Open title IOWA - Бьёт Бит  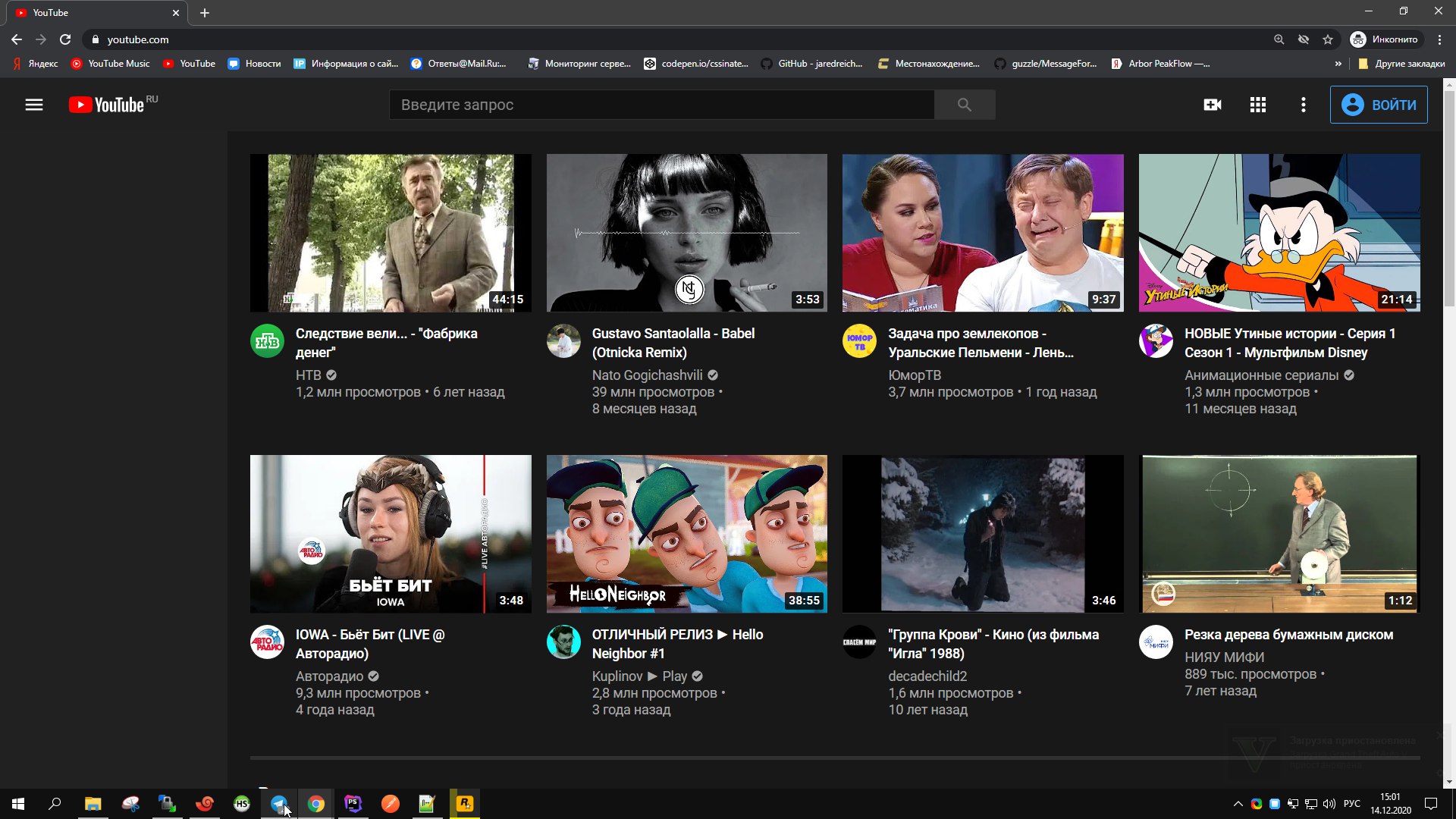click(370, 644)
